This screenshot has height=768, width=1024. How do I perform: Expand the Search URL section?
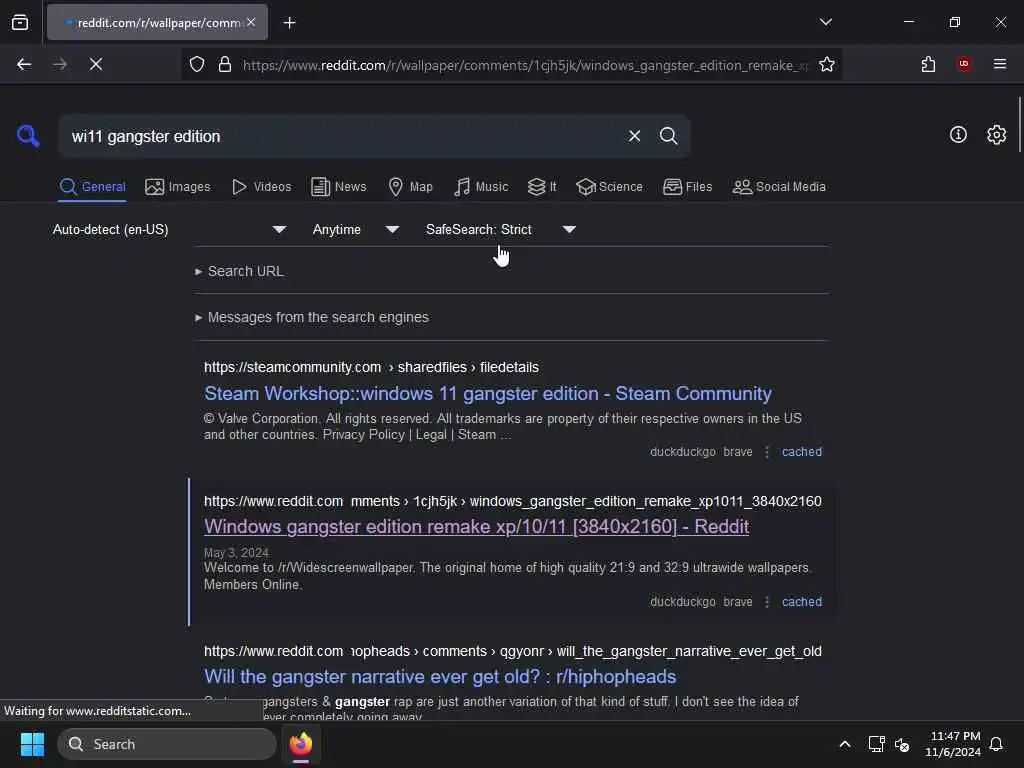tap(240, 271)
